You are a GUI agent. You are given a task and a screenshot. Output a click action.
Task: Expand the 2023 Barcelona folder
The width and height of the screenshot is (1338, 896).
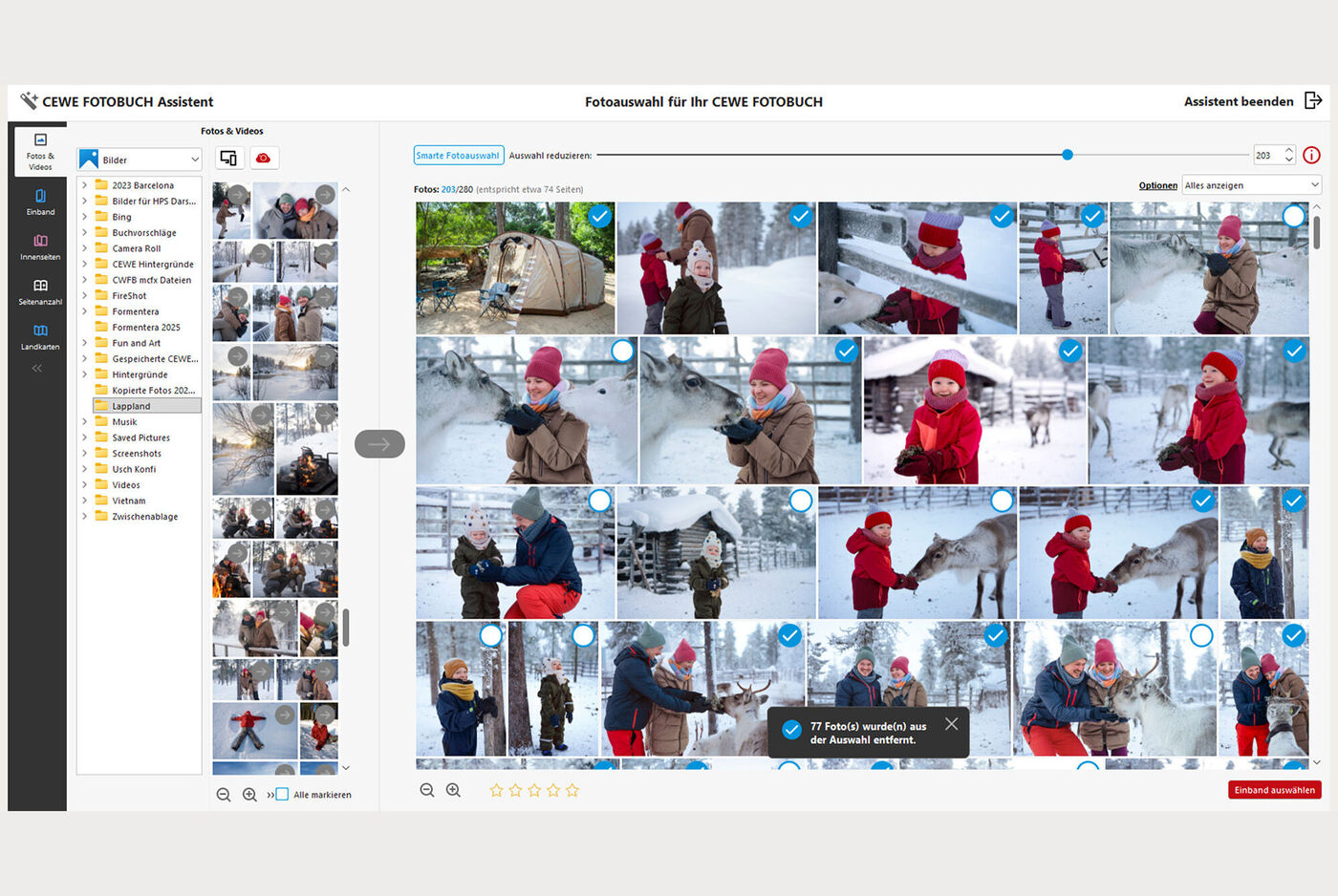point(84,185)
